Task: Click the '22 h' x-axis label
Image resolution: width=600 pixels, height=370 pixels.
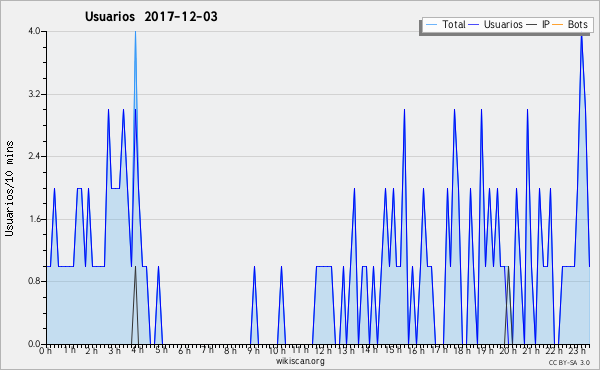Action: pos(554,350)
